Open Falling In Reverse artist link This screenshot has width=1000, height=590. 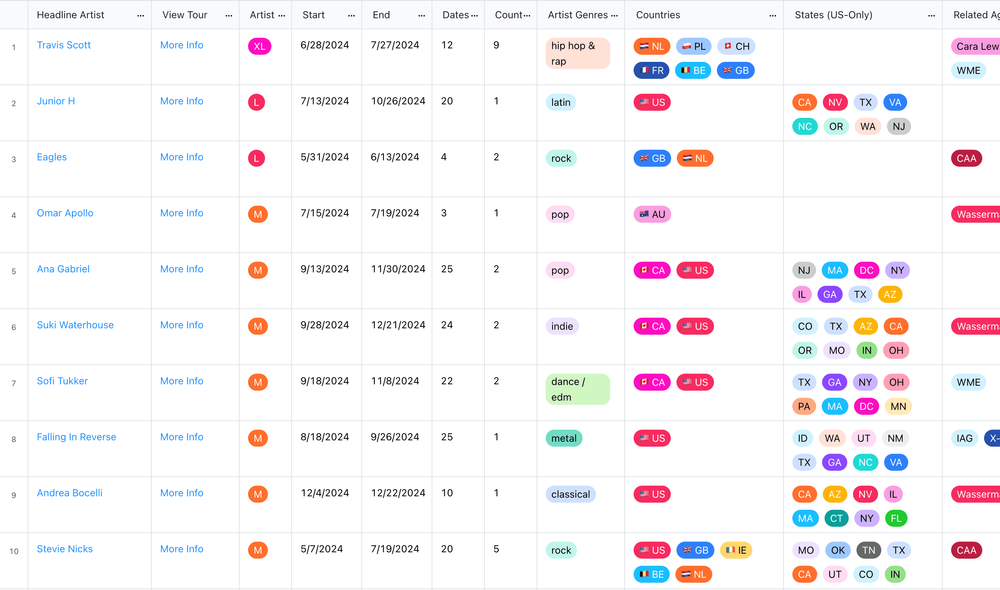click(77, 437)
